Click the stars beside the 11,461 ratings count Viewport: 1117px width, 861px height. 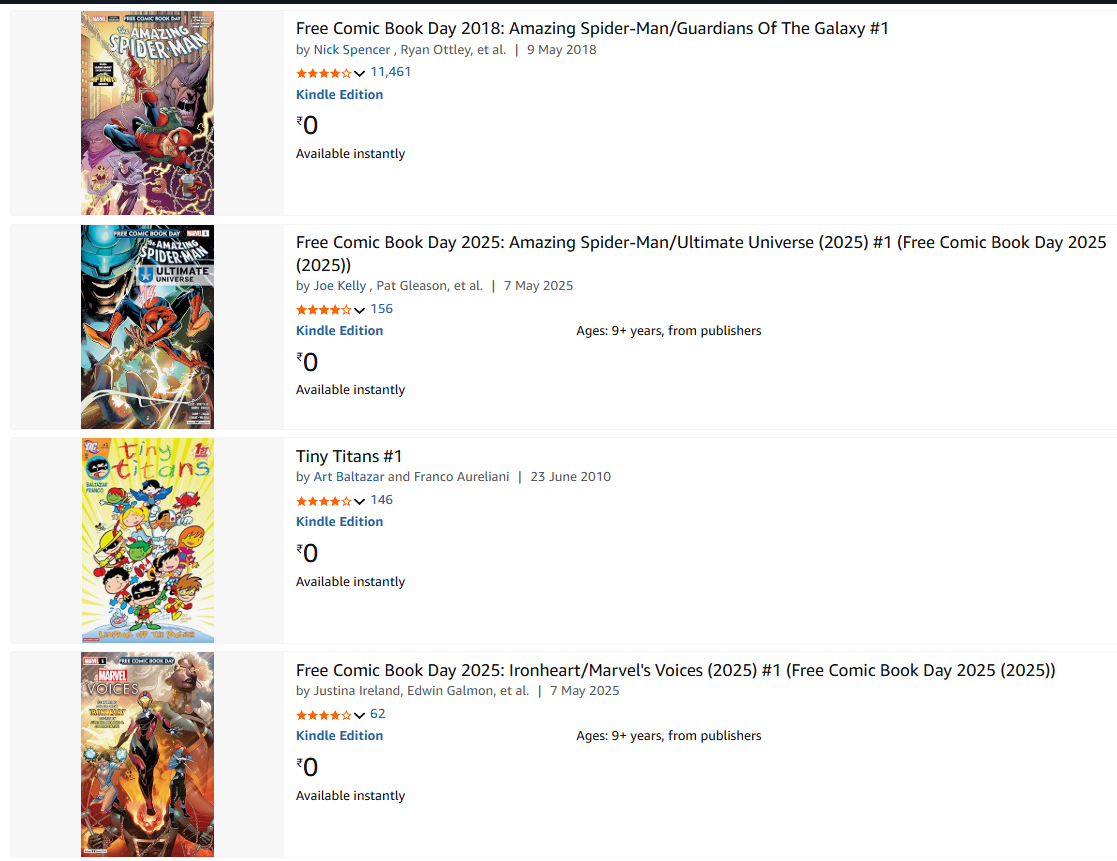click(324, 73)
